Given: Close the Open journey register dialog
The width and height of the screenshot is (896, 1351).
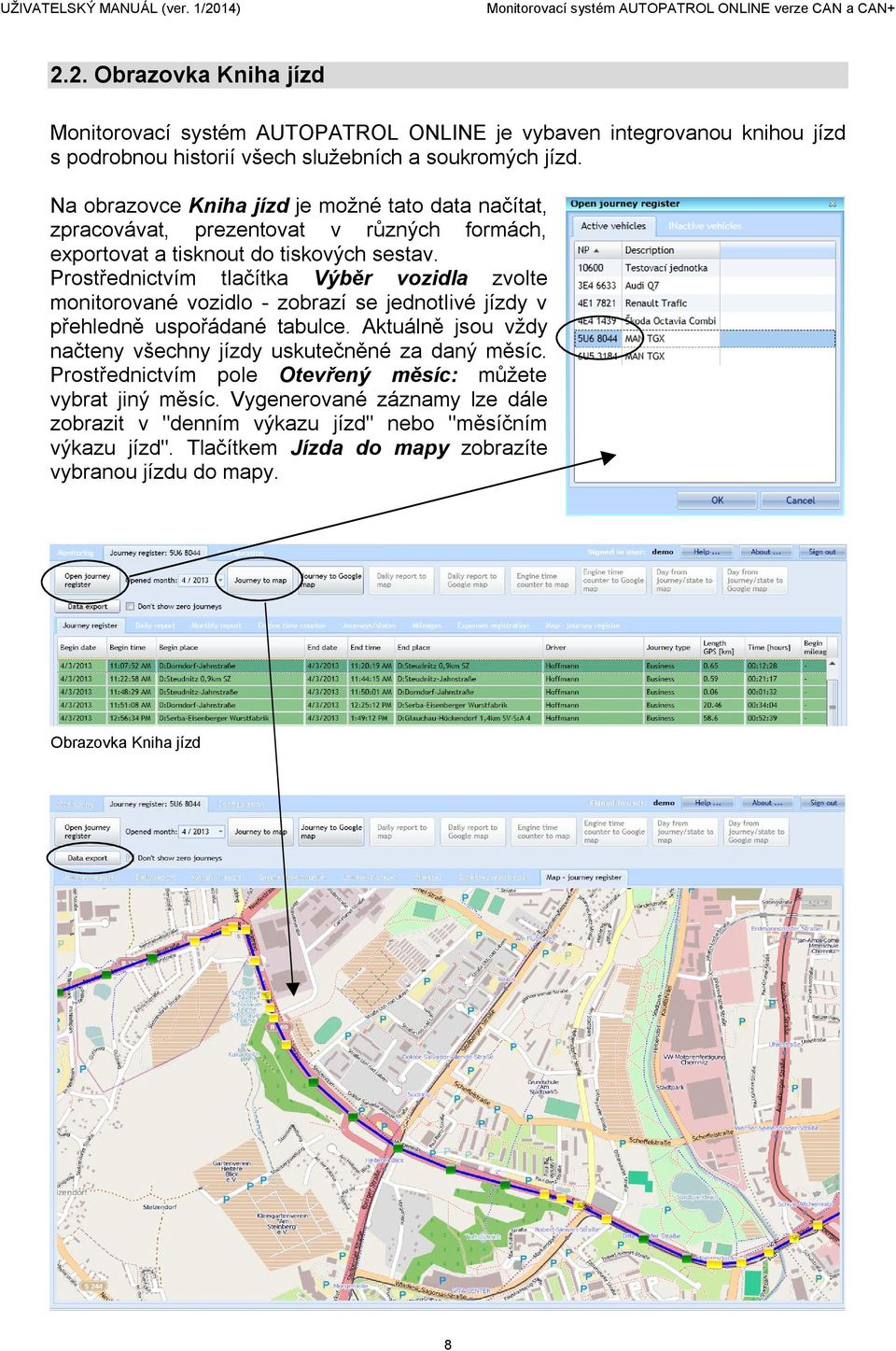Looking at the screenshot, I should [833, 204].
